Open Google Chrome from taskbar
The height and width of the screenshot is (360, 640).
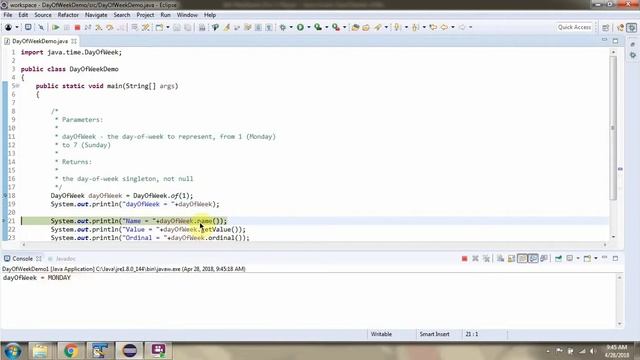pos(71,351)
